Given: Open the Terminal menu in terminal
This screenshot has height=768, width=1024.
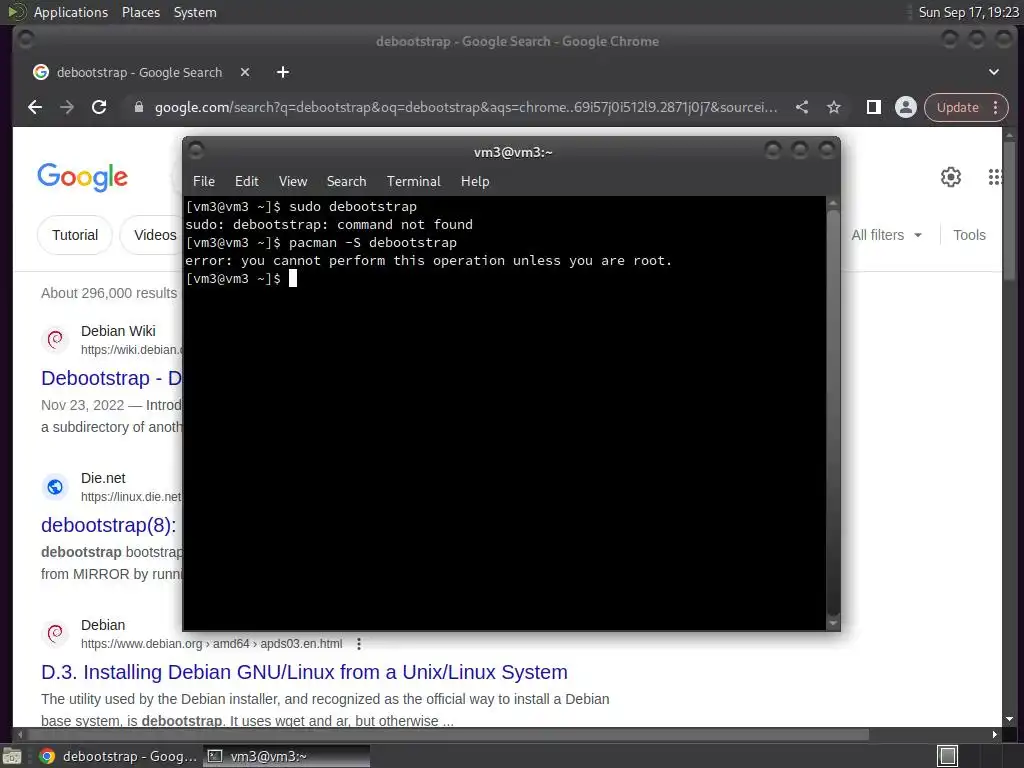Looking at the screenshot, I should coord(413,182).
